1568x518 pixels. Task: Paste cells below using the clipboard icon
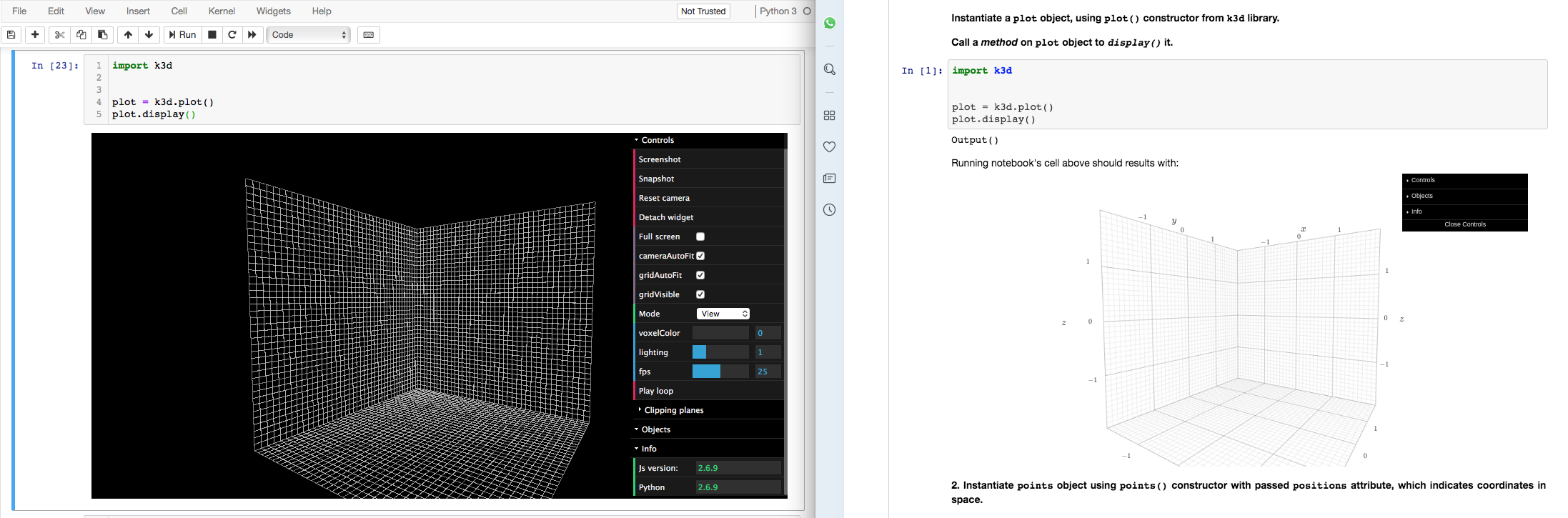102,34
